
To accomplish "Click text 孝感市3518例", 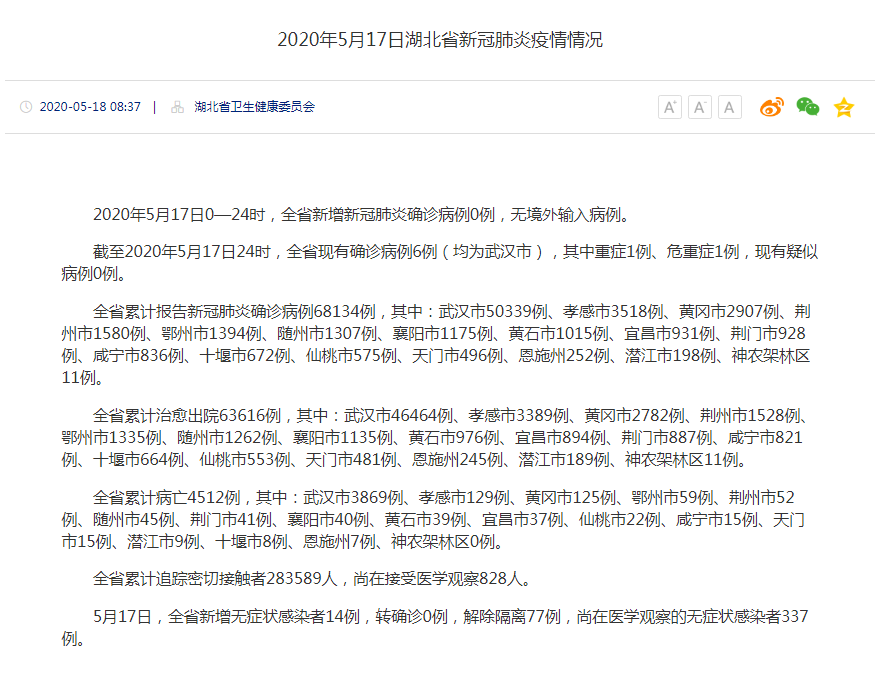I will 613,311.
